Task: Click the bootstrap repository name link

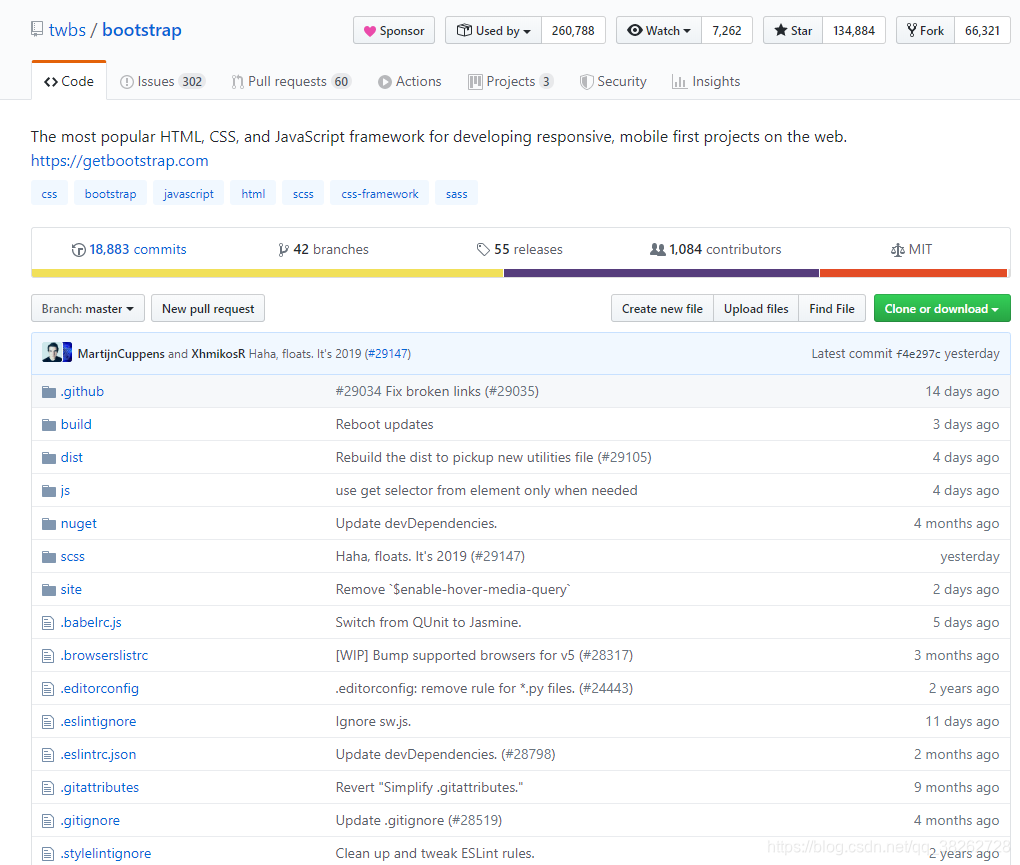Action: (142, 30)
